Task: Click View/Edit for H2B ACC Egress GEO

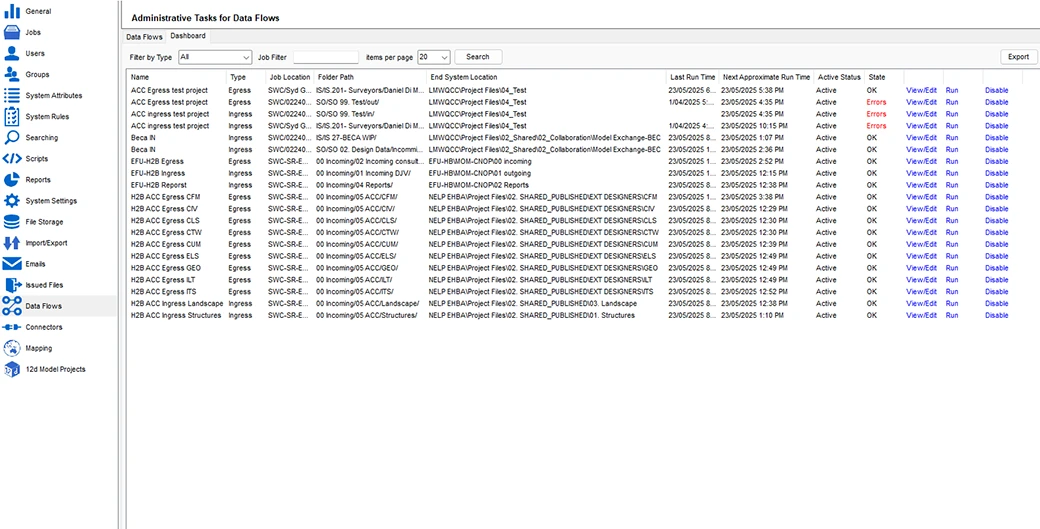Action: click(x=921, y=268)
